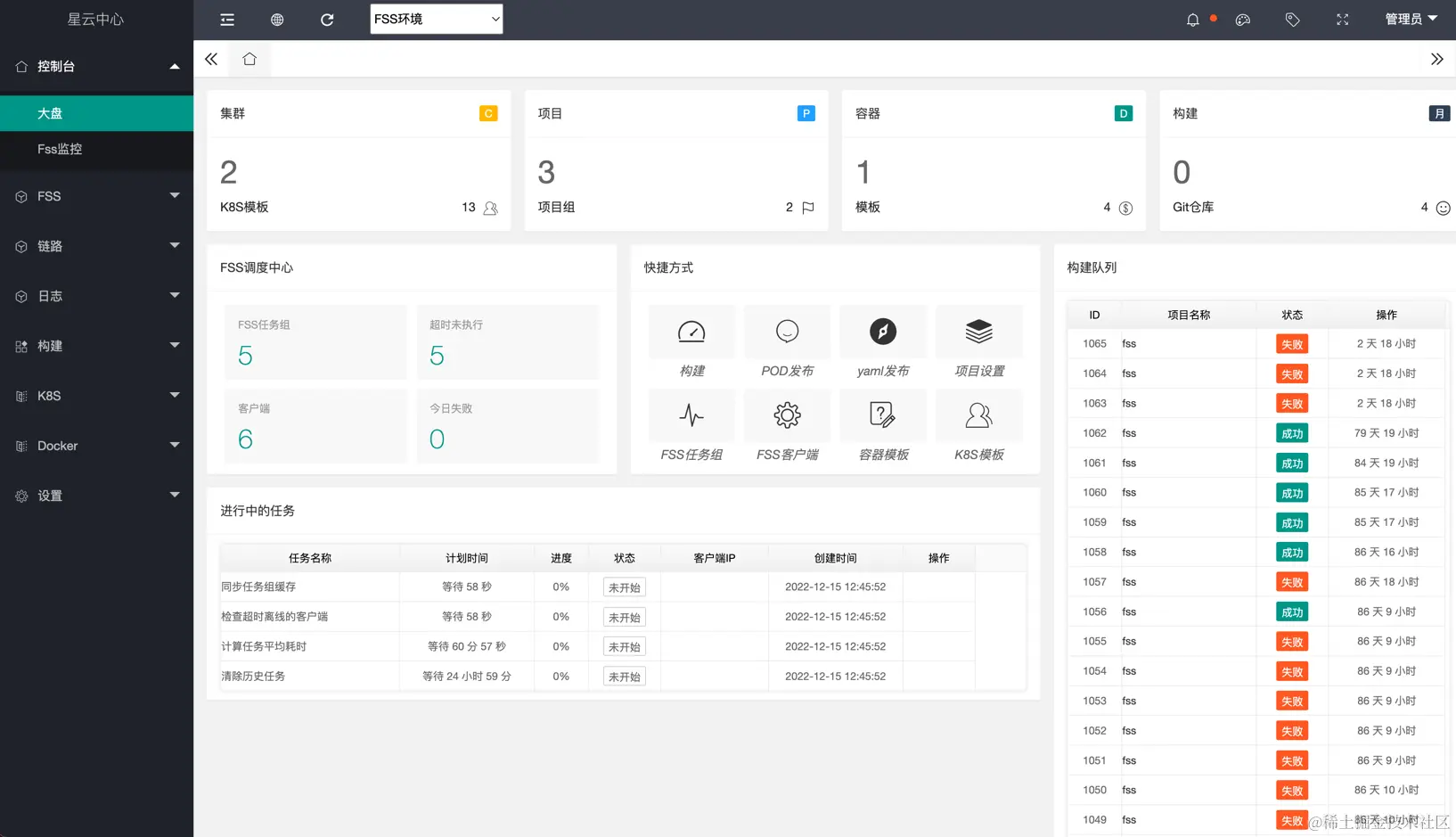Image resolution: width=1456 pixels, height=837 pixels.
Task: Open the notifications bell icon
Action: tap(1192, 20)
